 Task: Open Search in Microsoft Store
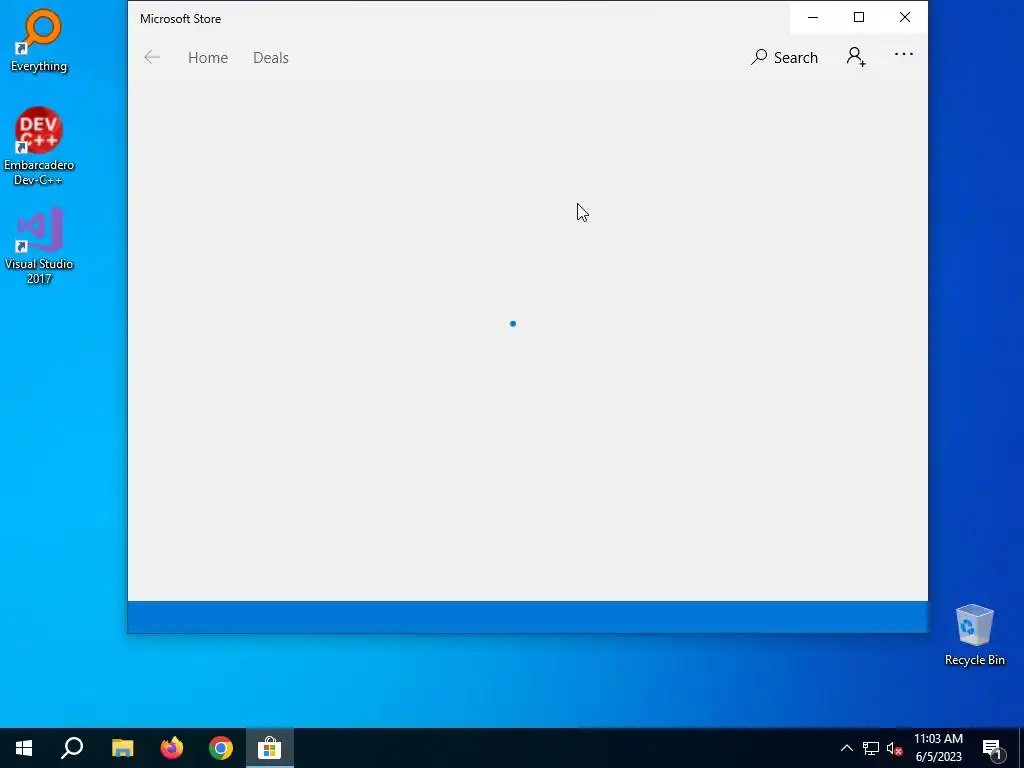coord(784,57)
